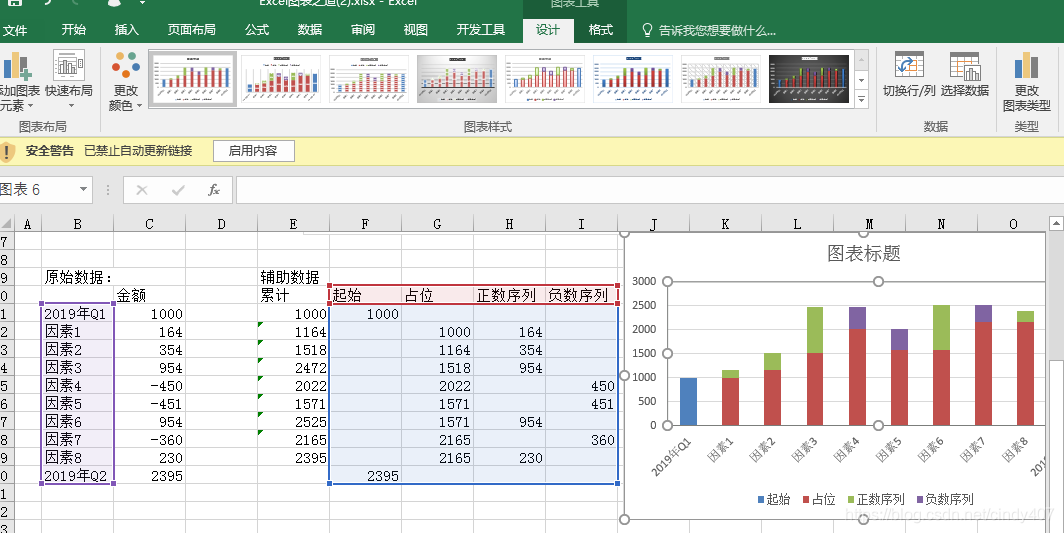The width and height of the screenshot is (1064, 533).
Task: Click the green 正数序列 legend entry
Action: click(x=876, y=500)
